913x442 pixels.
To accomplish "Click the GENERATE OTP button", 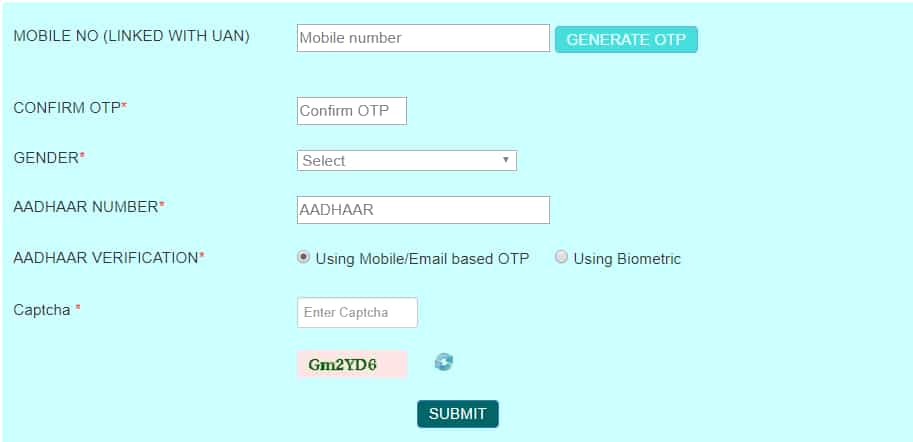I will 626,40.
